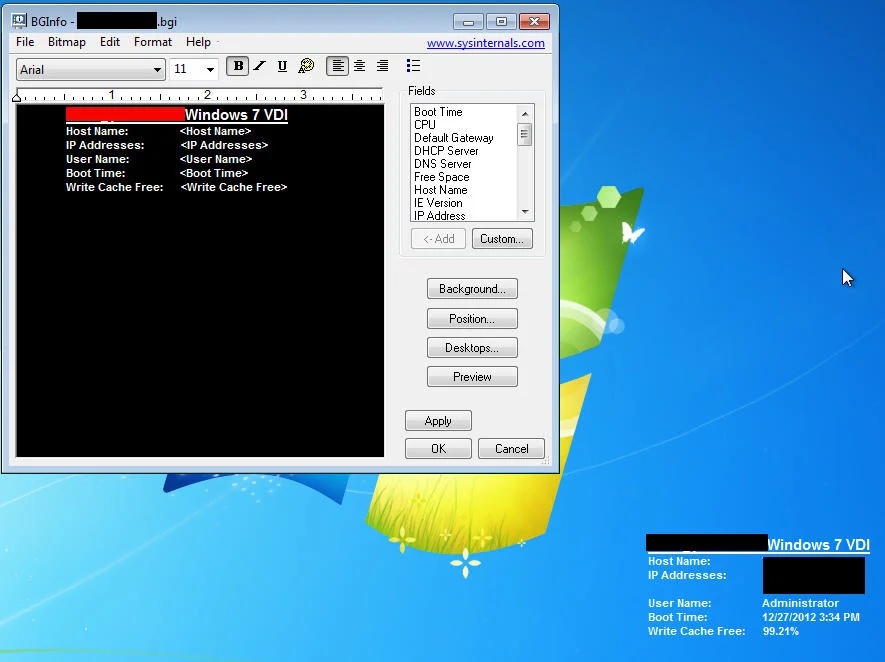Image resolution: width=885 pixels, height=662 pixels.
Task: Click the ruler left indent marker
Action: click(16, 97)
